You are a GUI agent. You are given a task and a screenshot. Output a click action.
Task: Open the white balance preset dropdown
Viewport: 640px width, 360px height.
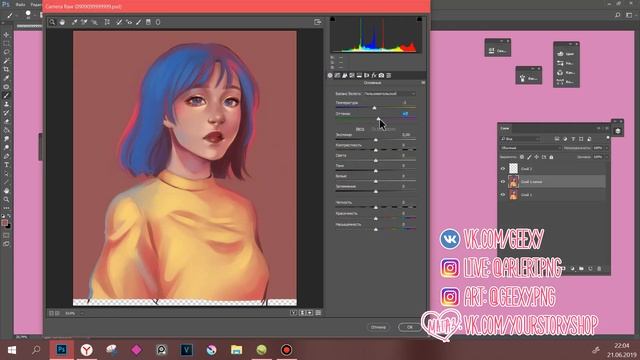pos(389,94)
